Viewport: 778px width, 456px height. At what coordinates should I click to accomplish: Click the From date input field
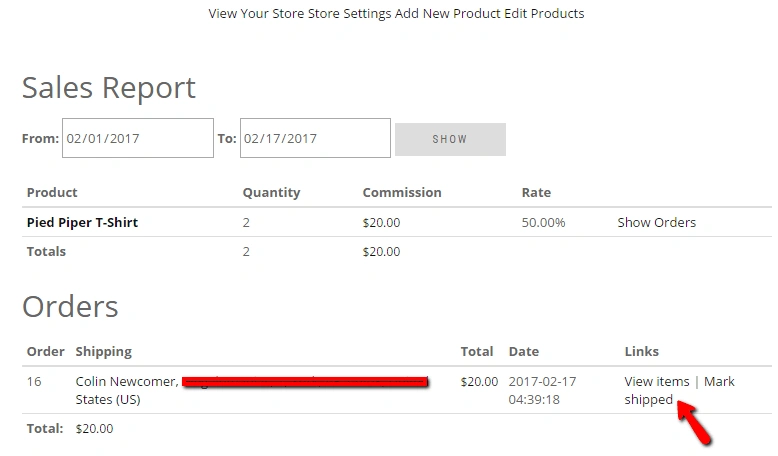(x=138, y=138)
